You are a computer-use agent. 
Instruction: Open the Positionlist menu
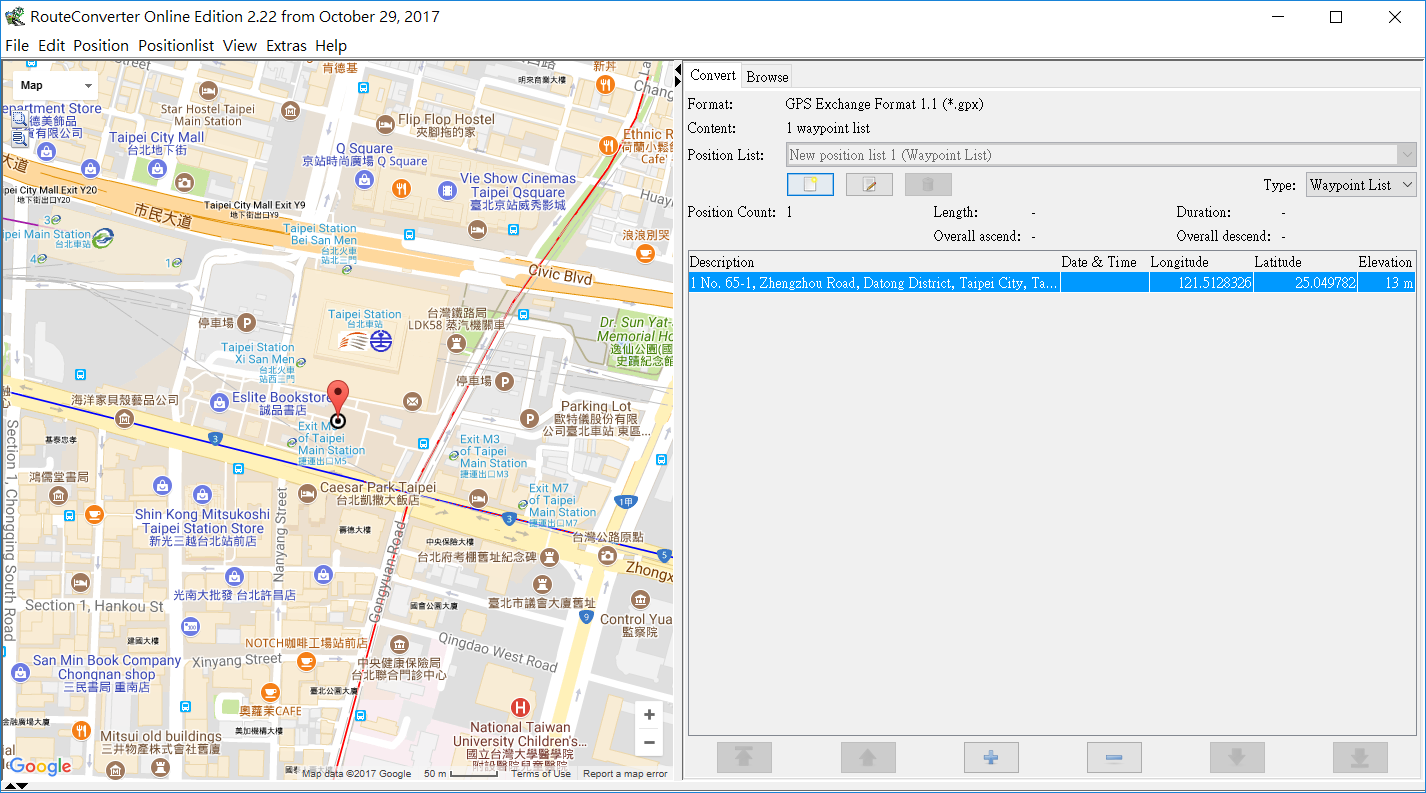[176, 45]
